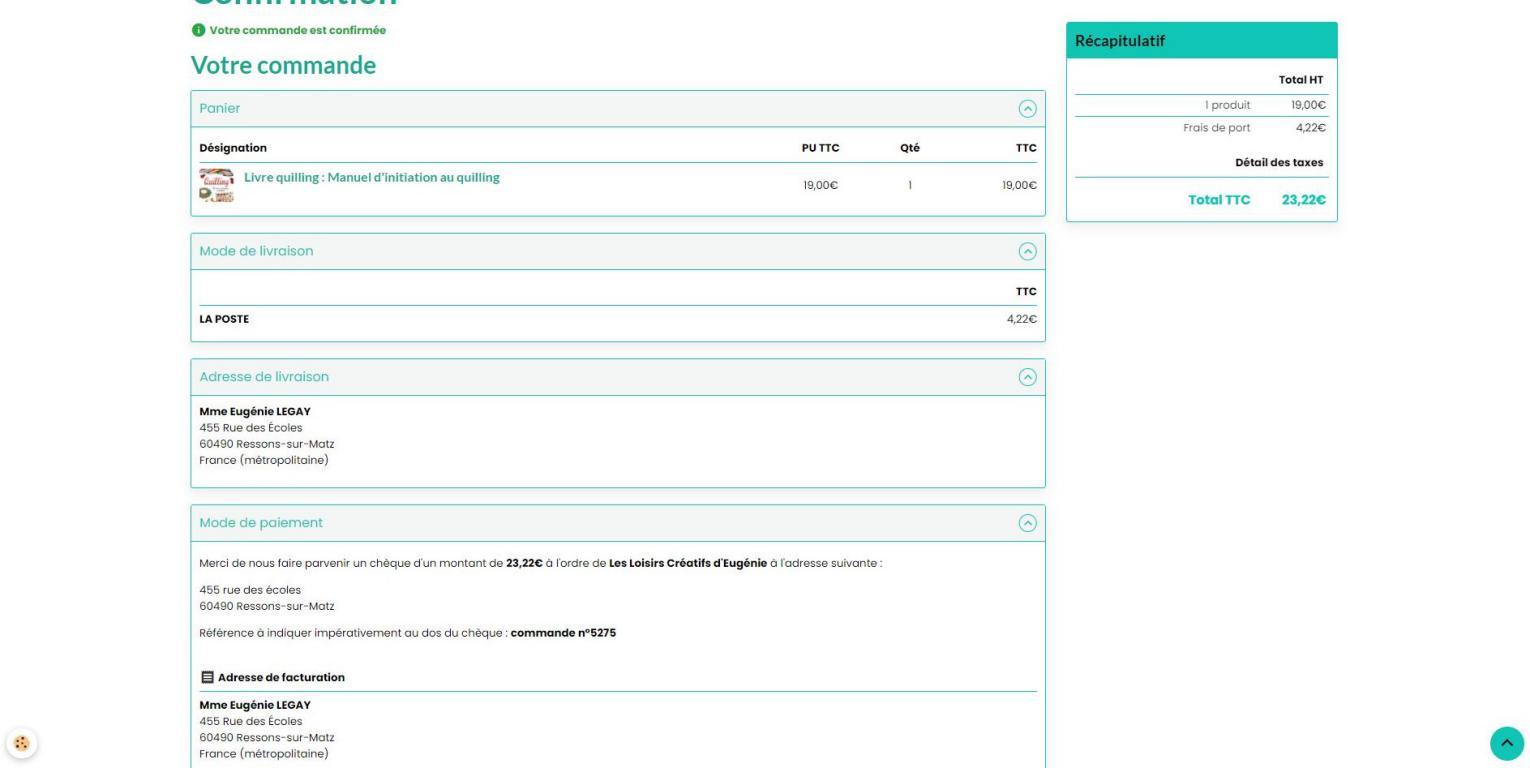Screen dimensions: 1530x768
Task: Click the confirmation info icon
Action: click(198, 30)
